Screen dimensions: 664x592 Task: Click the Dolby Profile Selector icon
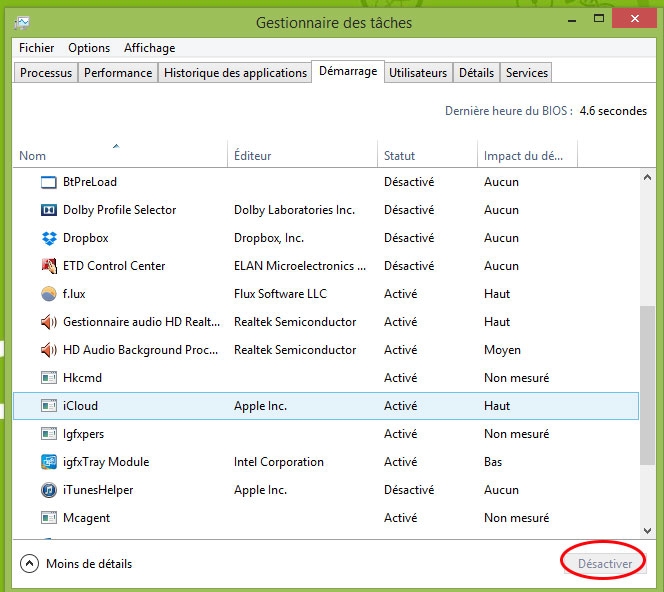coord(49,210)
